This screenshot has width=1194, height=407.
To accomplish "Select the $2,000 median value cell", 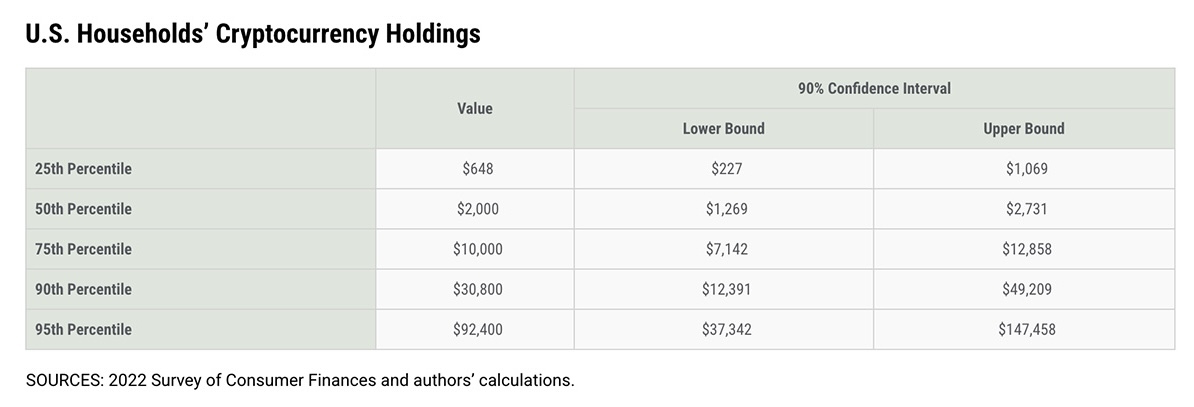I will click(x=477, y=209).
